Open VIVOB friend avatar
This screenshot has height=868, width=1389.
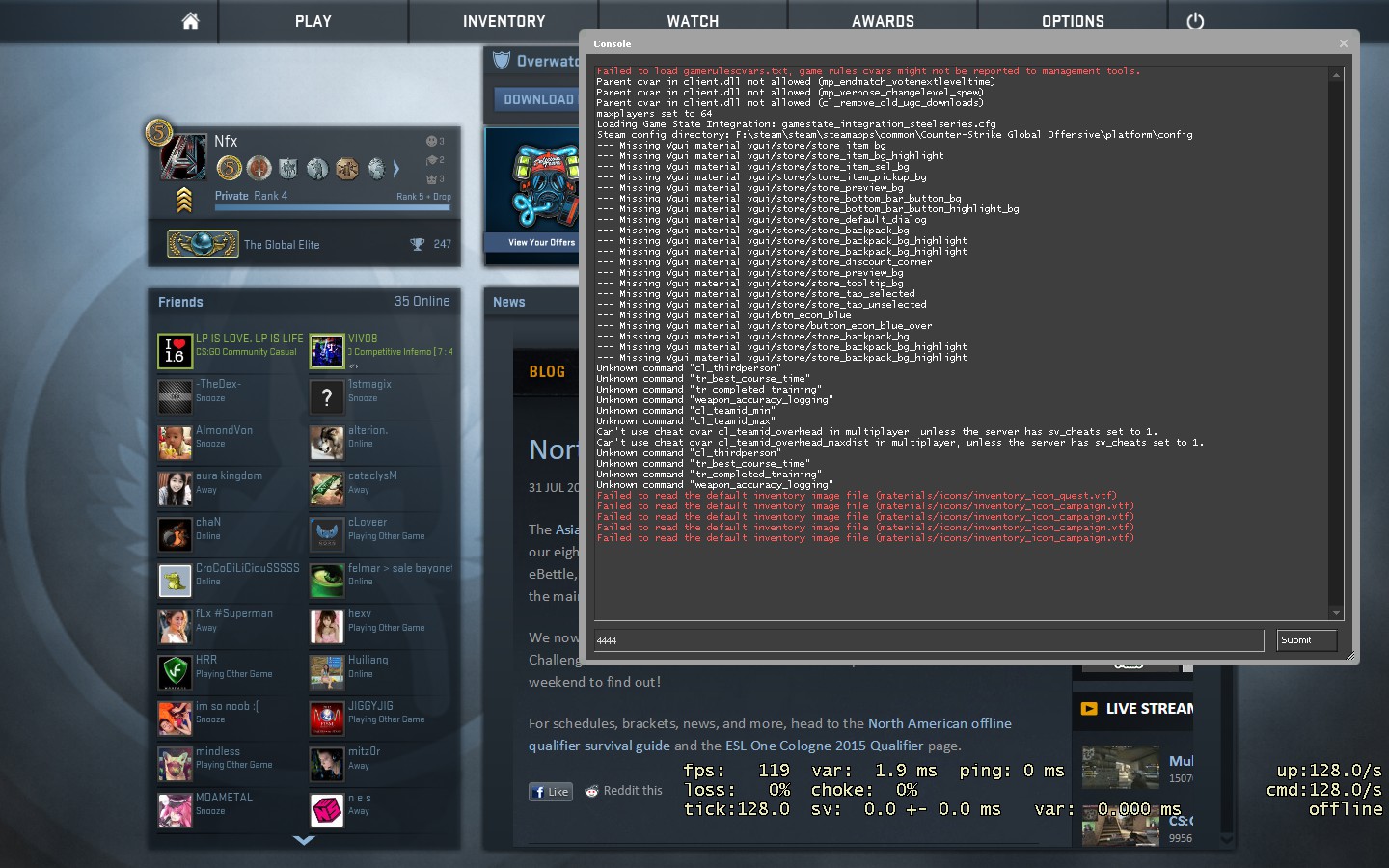click(327, 351)
